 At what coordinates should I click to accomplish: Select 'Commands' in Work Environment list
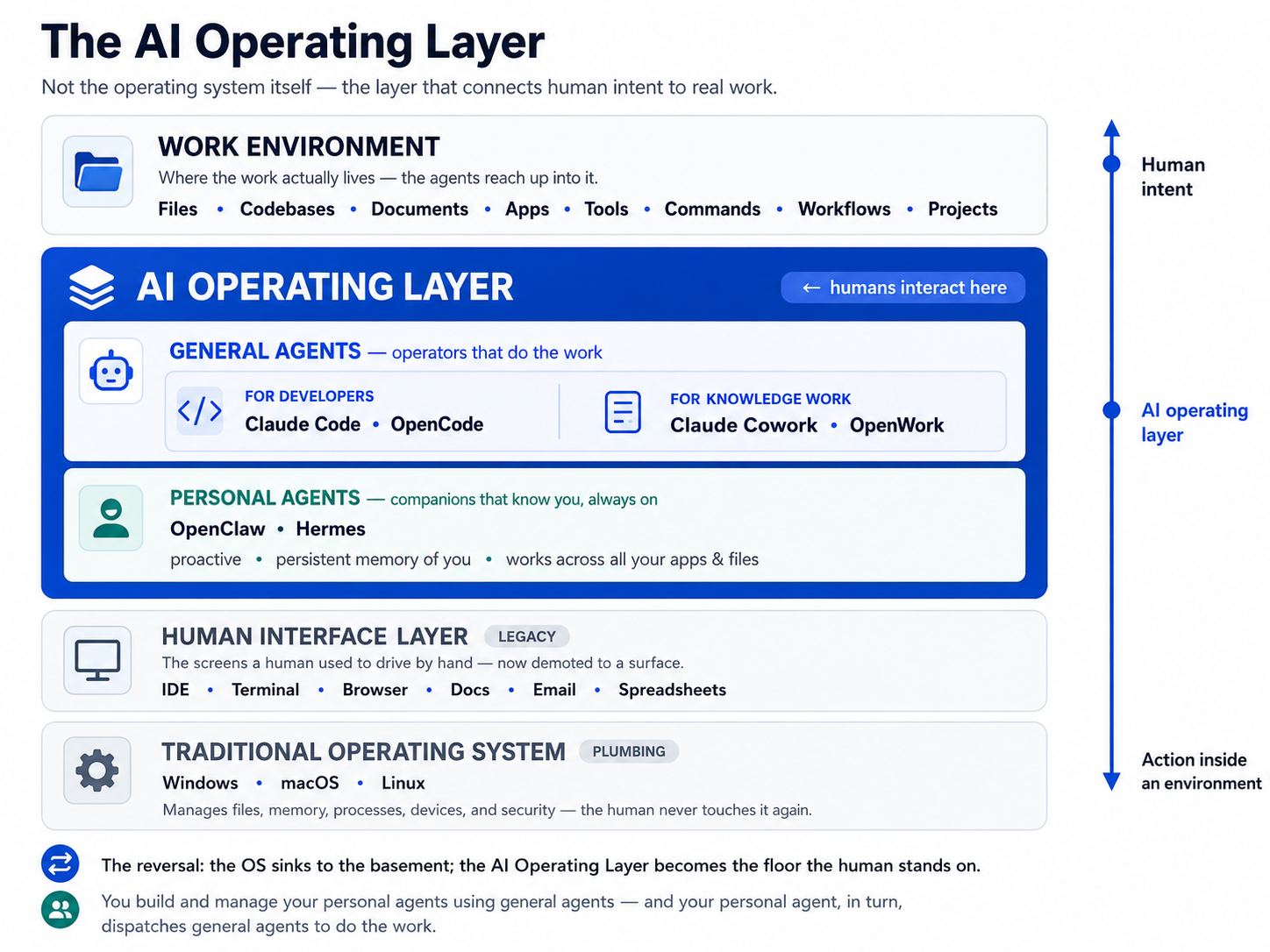click(x=713, y=210)
